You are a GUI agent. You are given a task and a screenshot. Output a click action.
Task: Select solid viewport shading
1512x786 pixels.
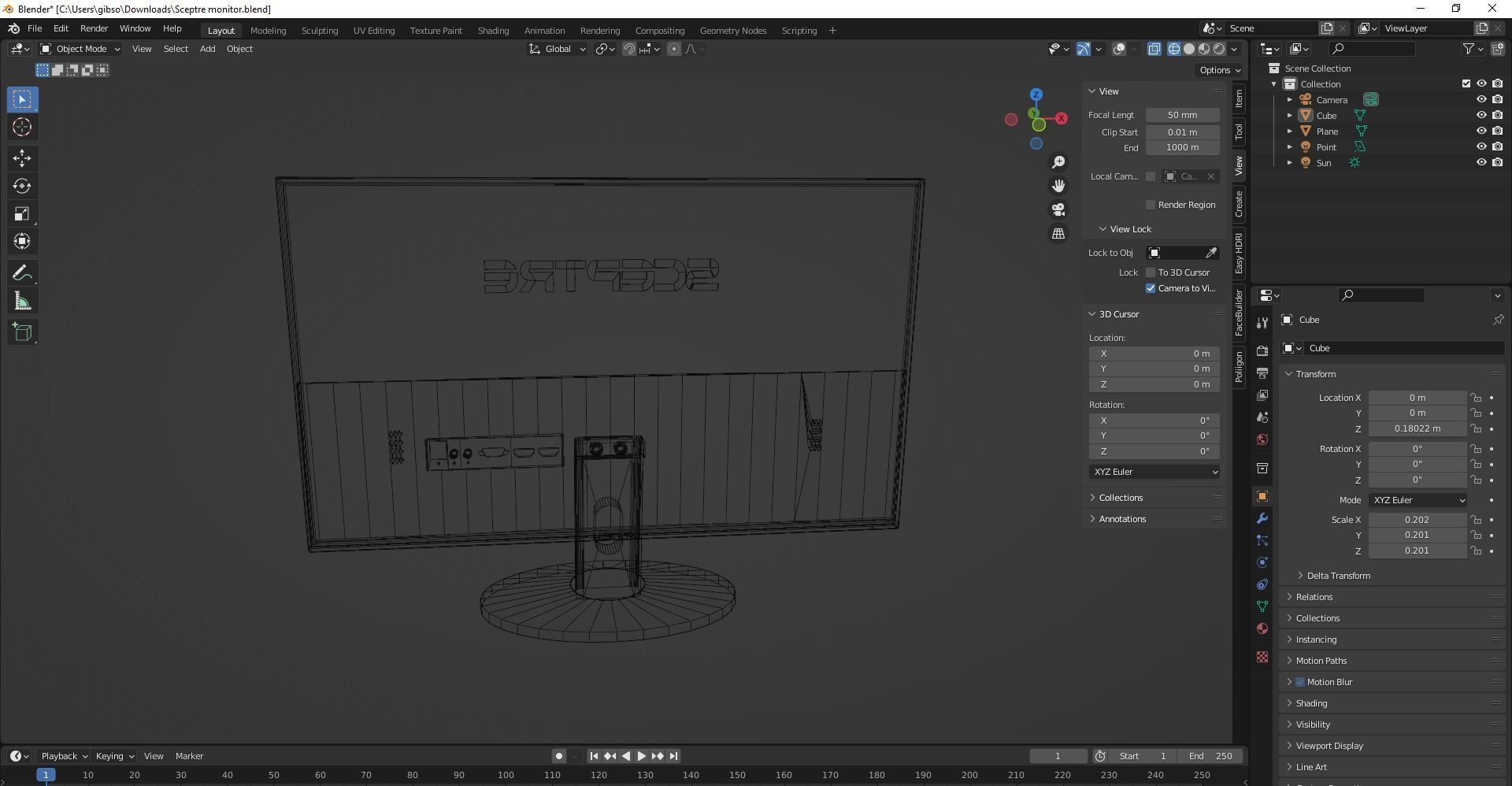click(1189, 49)
